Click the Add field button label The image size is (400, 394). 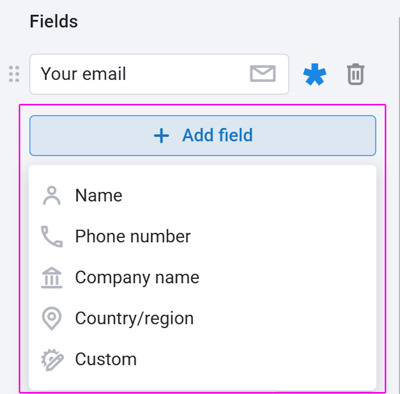tap(217, 135)
